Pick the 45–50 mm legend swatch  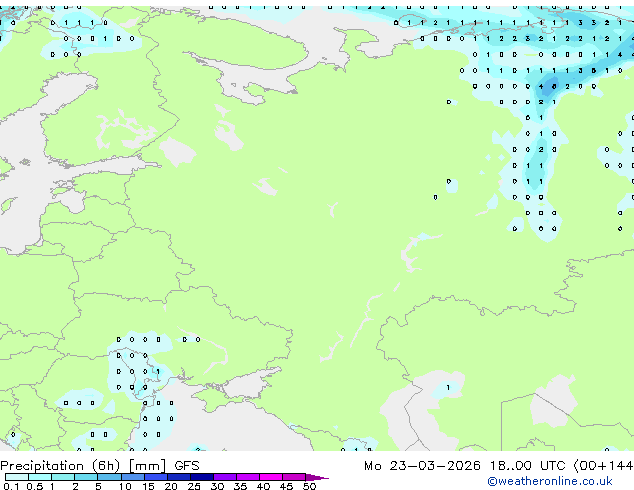pyautogui.click(x=294, y=477)
